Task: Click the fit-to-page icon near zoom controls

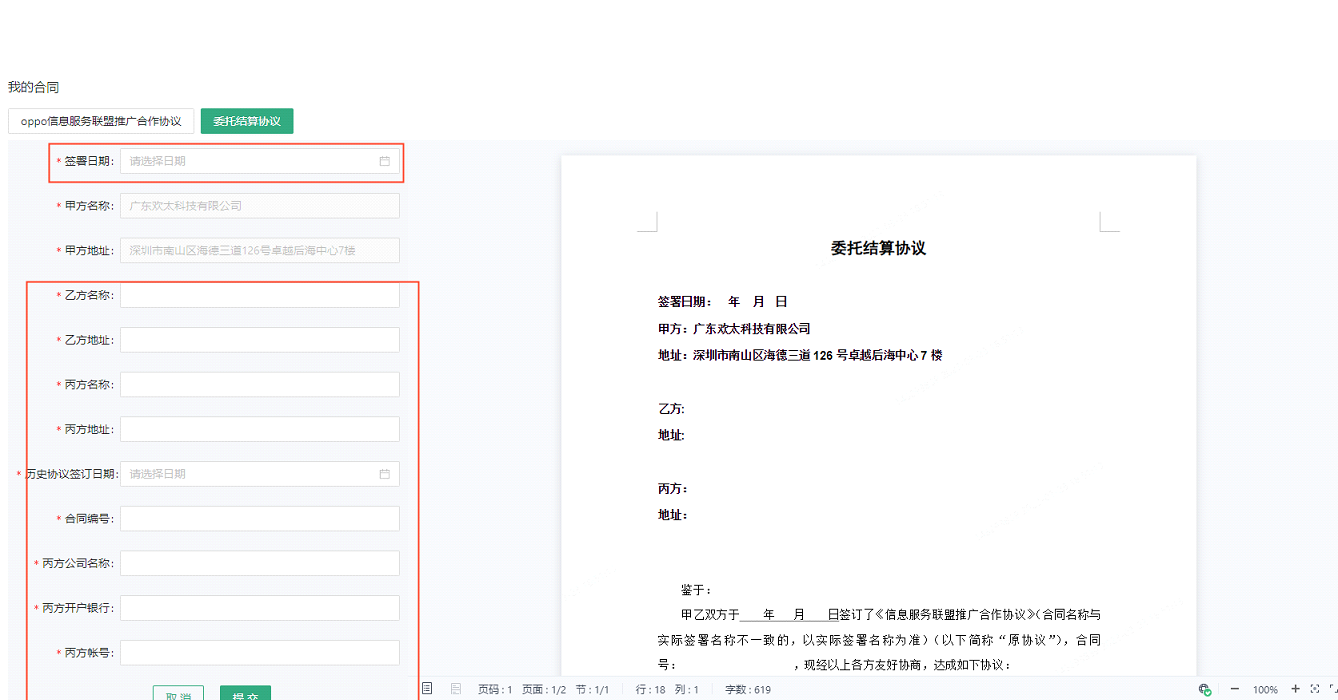Action: coord(1315,688)
